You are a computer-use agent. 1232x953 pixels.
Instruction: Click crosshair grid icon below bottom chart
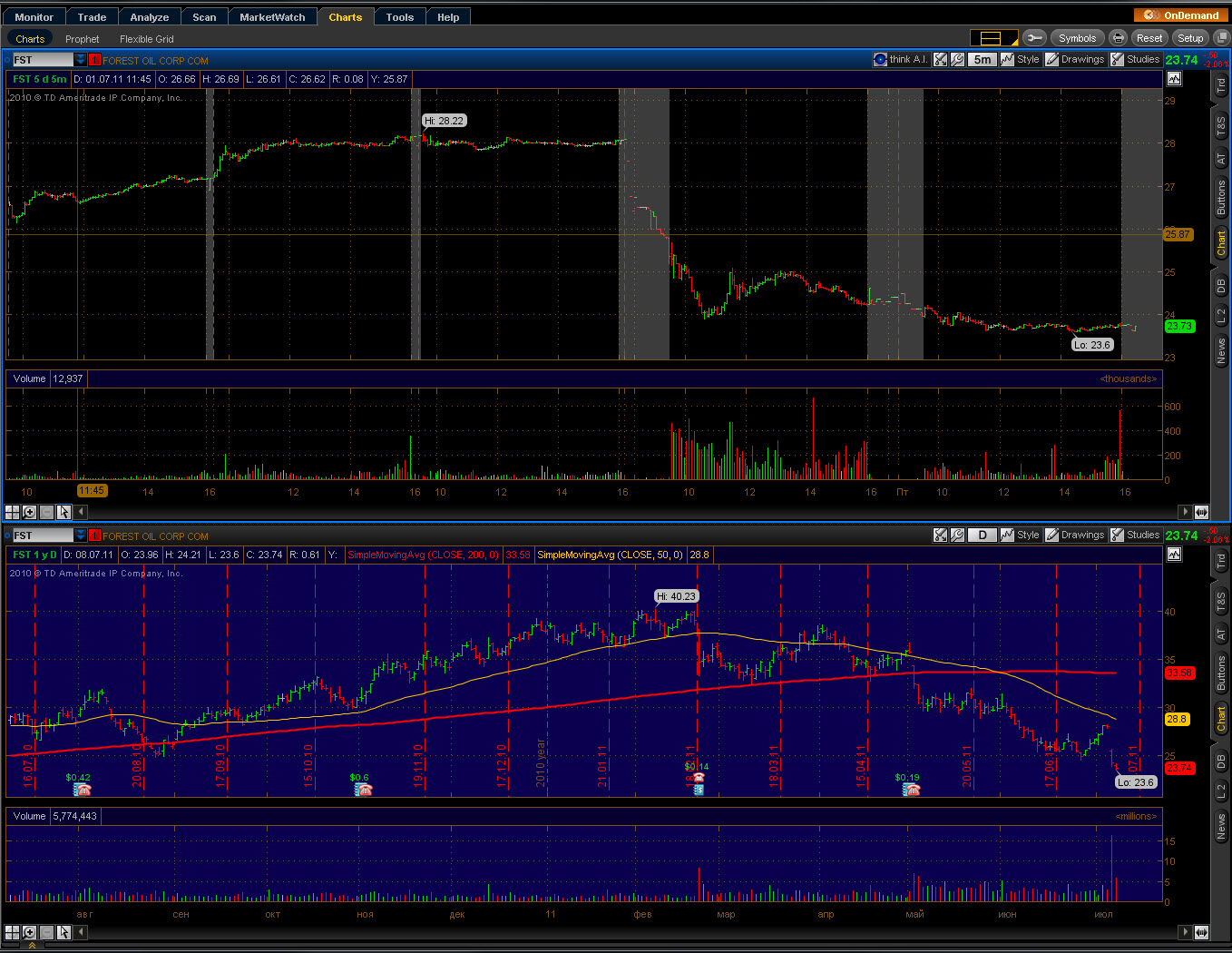click(x=13, y=932)
